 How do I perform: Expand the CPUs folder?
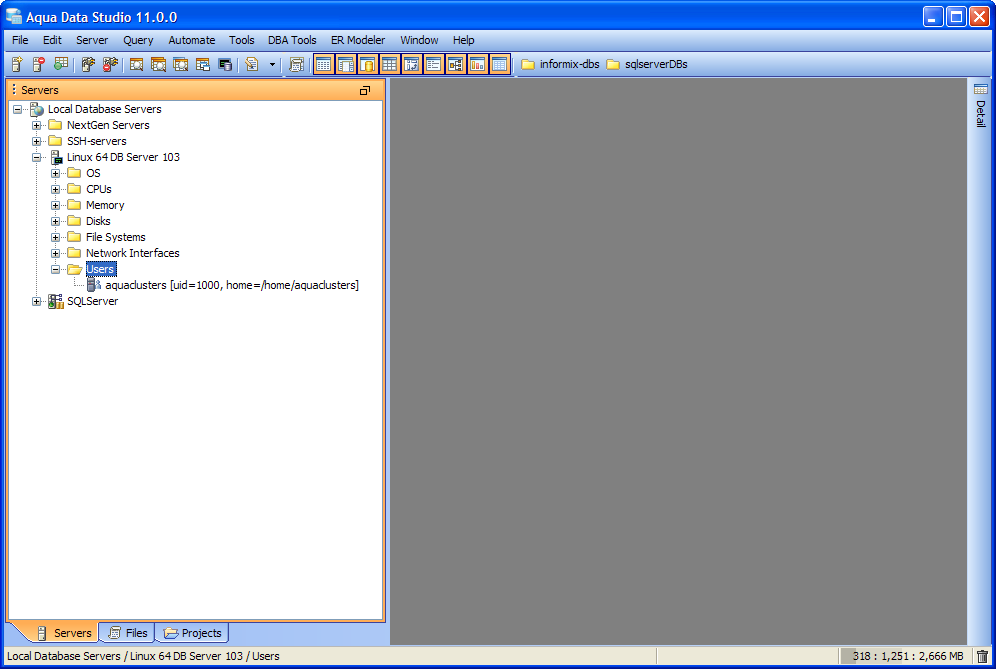55,189
